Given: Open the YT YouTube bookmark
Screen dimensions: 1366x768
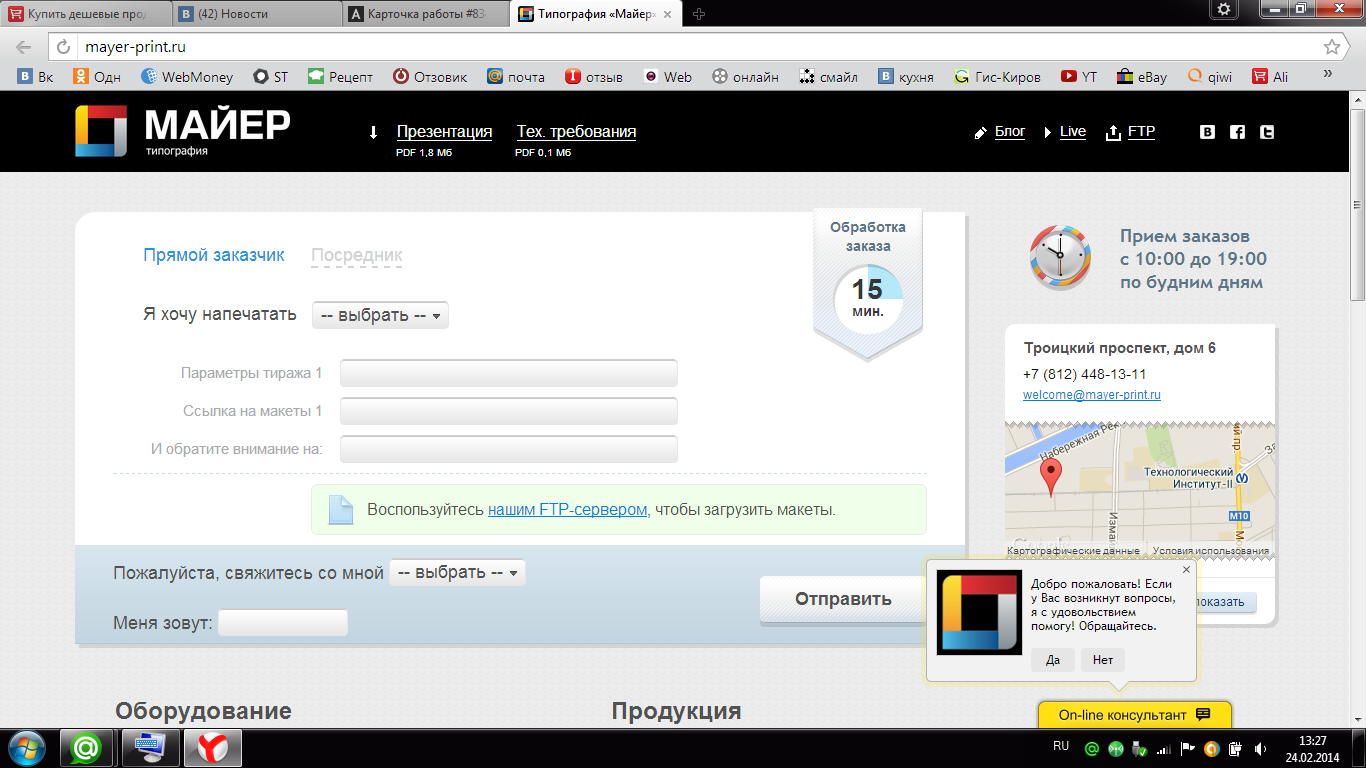Looking at the screenshot, I should pos(1079,76).
